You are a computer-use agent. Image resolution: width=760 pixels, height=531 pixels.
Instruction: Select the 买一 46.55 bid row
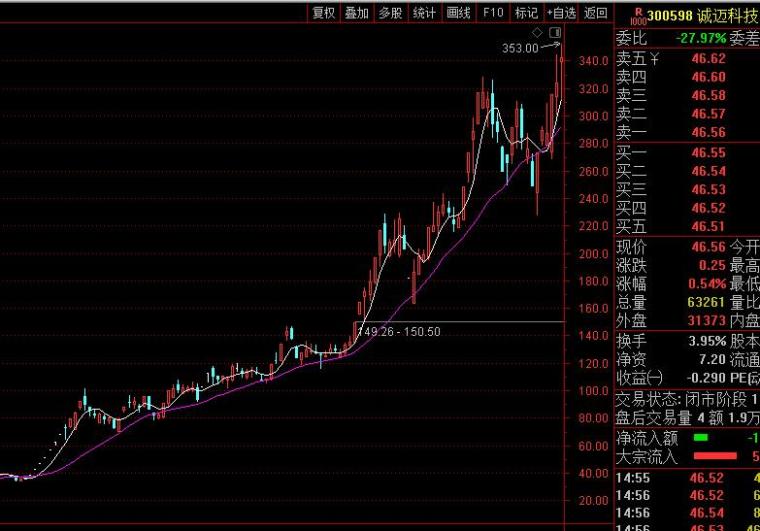(687, 153)
